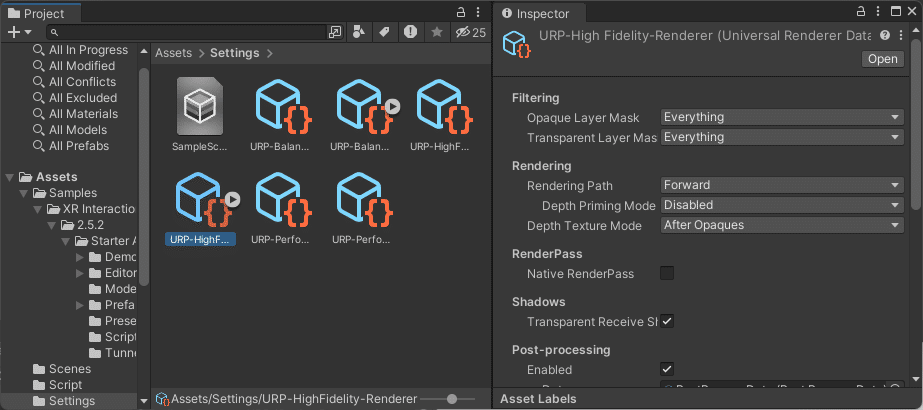The image size is (923, 410).
Task: Collapse the XR Interaction folder arrow
Action: click(x=38, y=209)
